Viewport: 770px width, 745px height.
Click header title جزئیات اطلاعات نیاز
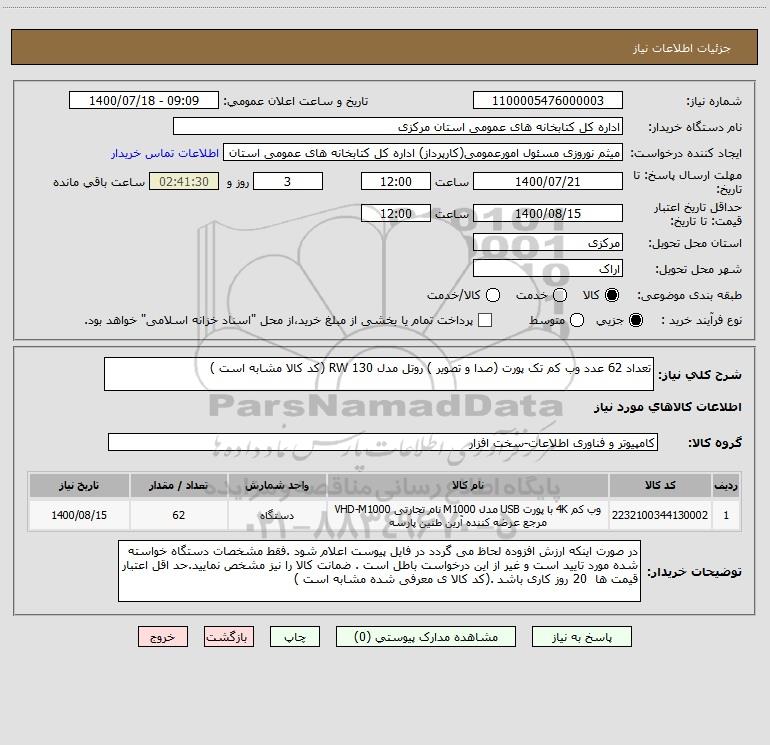tap(682, 48)
